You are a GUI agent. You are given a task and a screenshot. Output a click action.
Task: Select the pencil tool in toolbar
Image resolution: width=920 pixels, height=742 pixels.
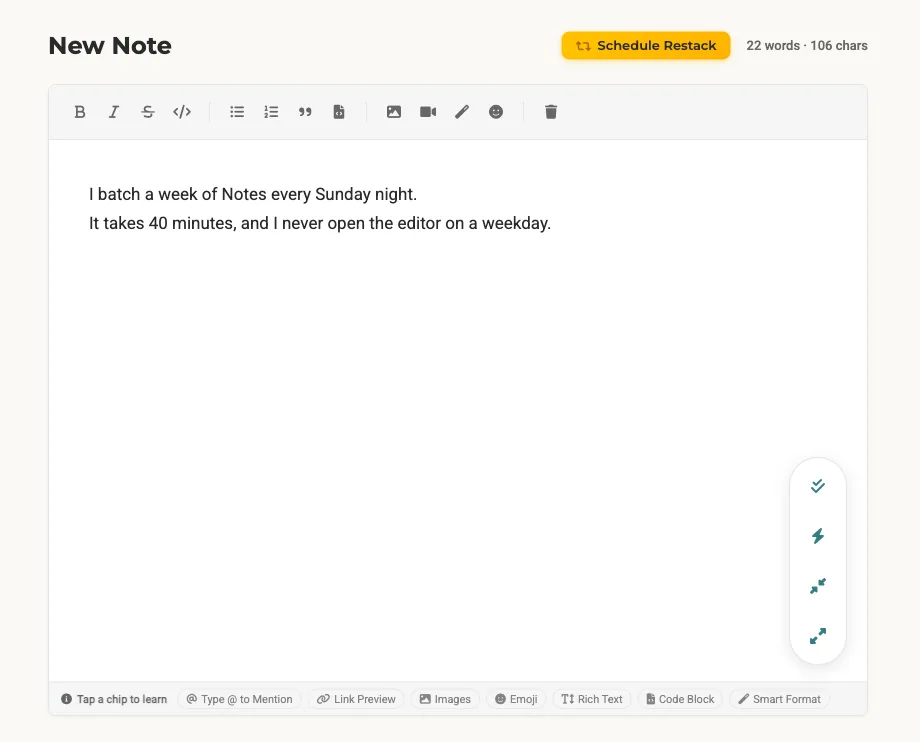point(462,112)
